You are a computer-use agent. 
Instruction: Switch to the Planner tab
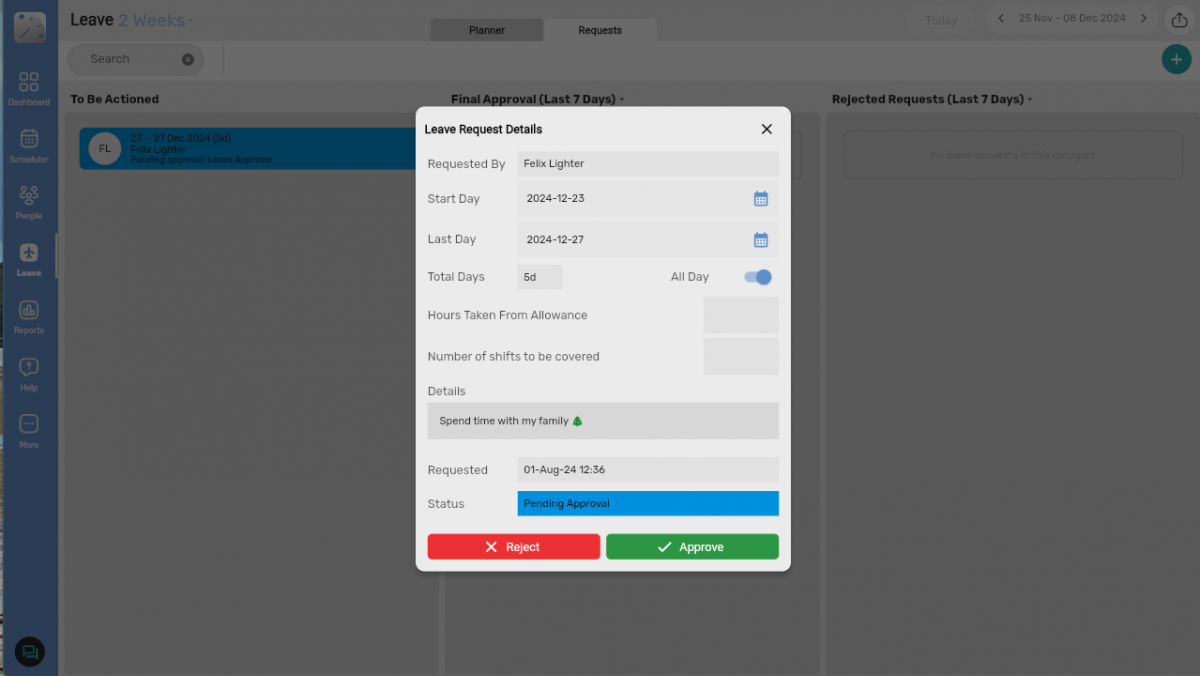(487, 30)
